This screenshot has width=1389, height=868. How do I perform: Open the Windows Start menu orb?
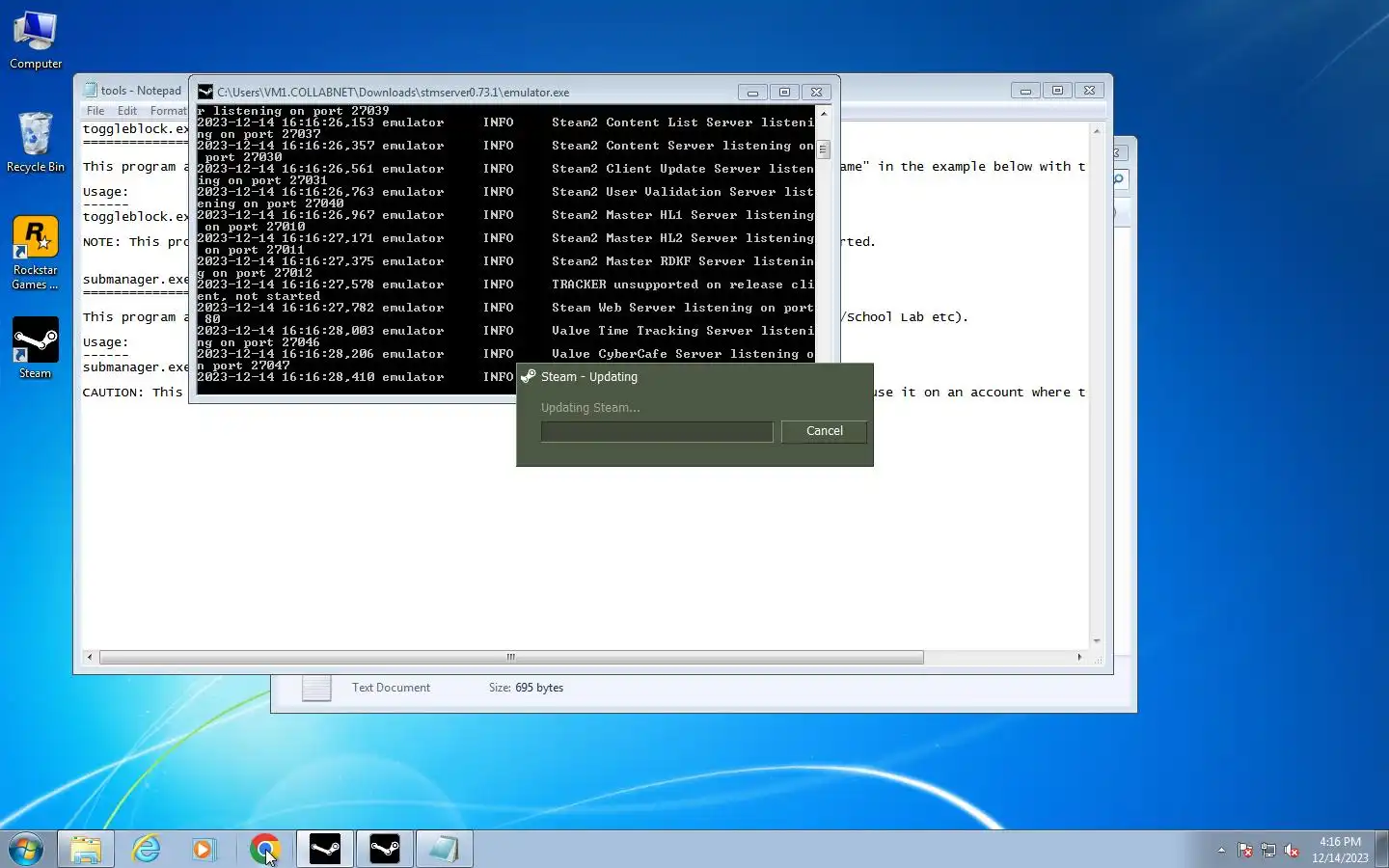[26, 850]
